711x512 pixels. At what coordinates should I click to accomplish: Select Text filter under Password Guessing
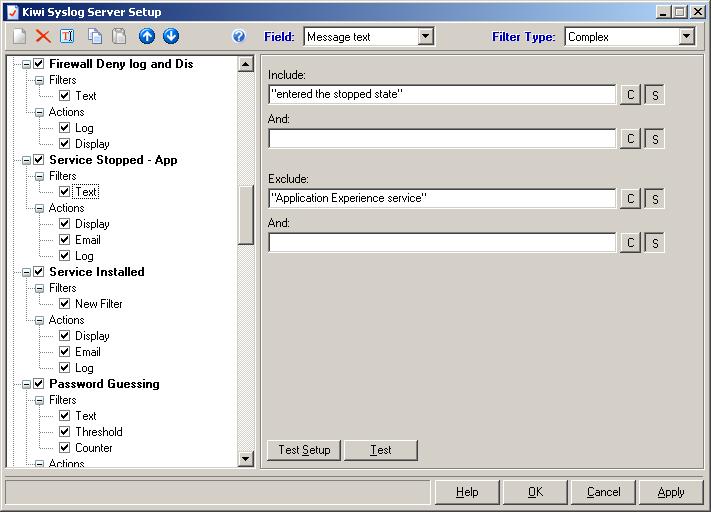pos(86,416)
